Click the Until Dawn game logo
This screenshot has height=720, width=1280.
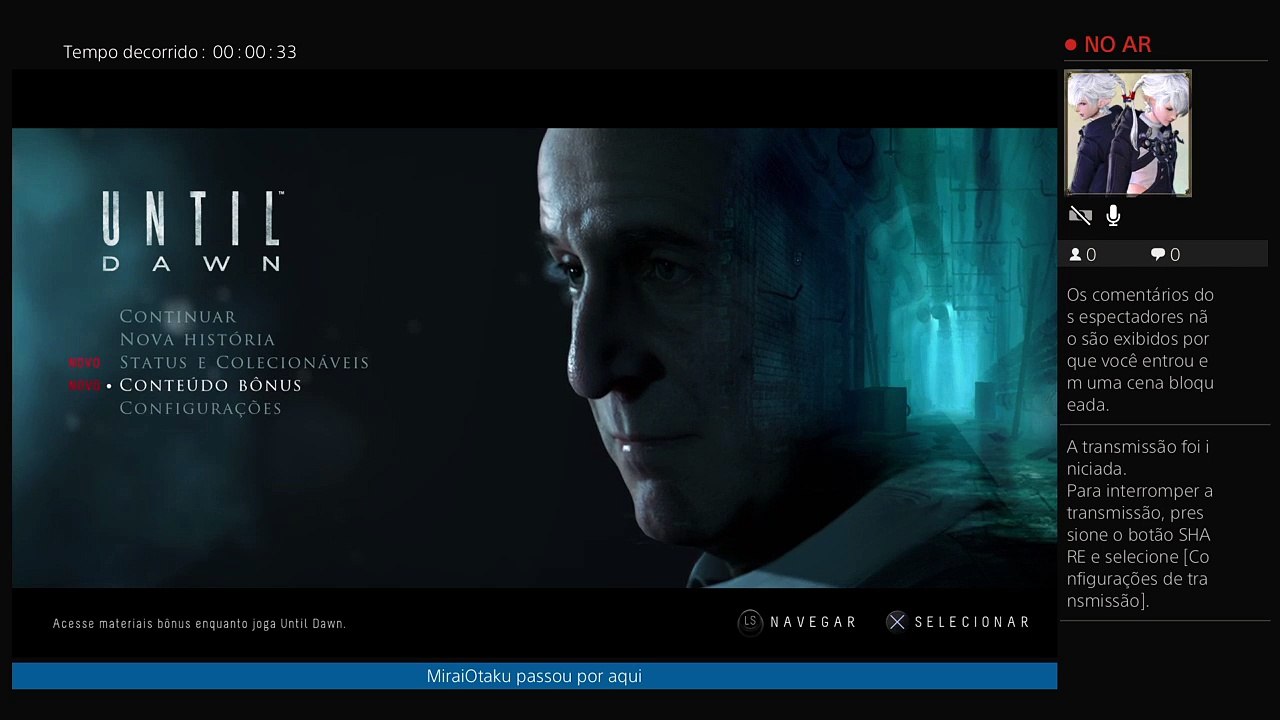[x=192, y=231]
